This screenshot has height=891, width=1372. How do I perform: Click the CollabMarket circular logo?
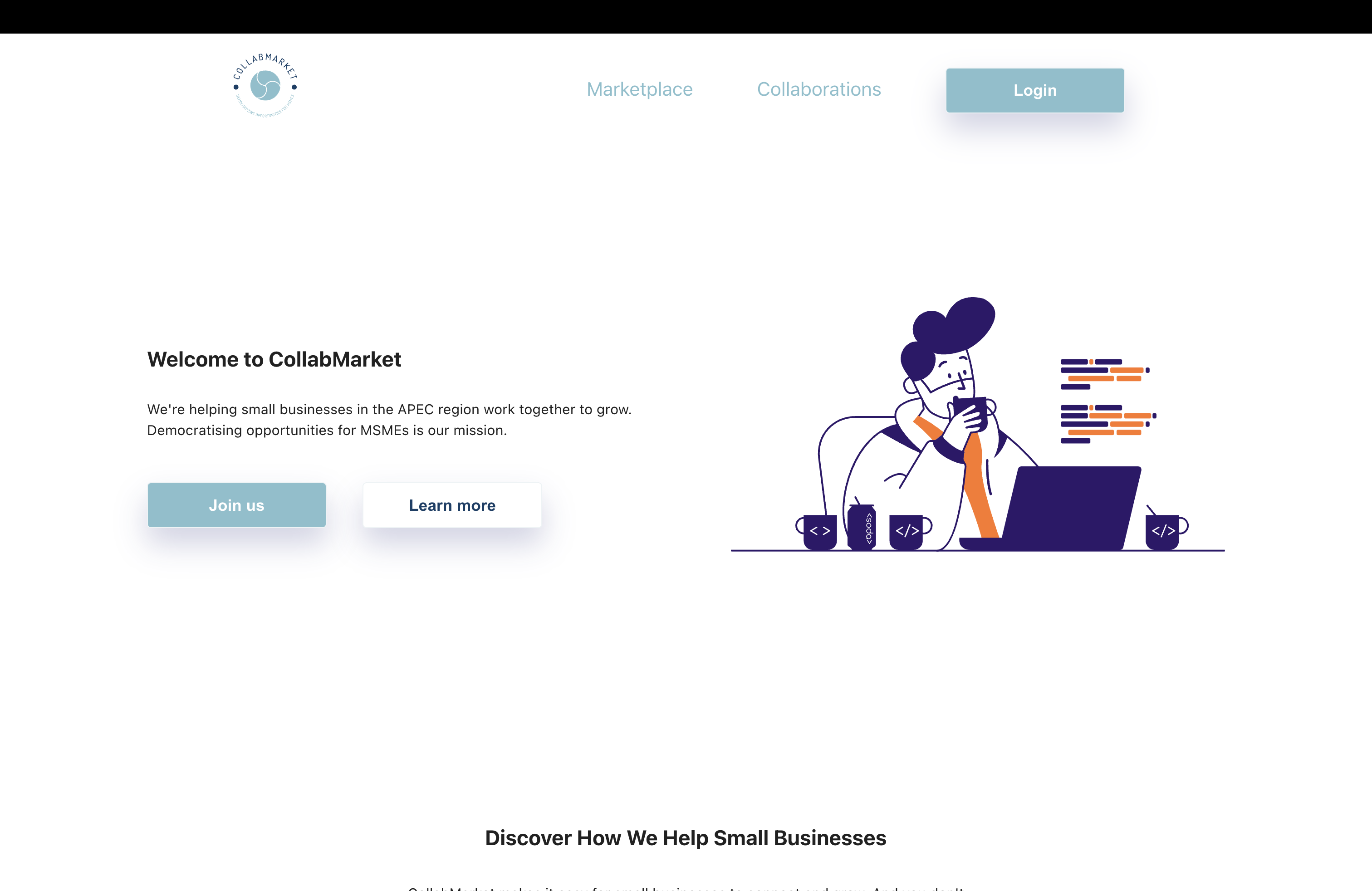pyautogui.click(x=265, y=85)
